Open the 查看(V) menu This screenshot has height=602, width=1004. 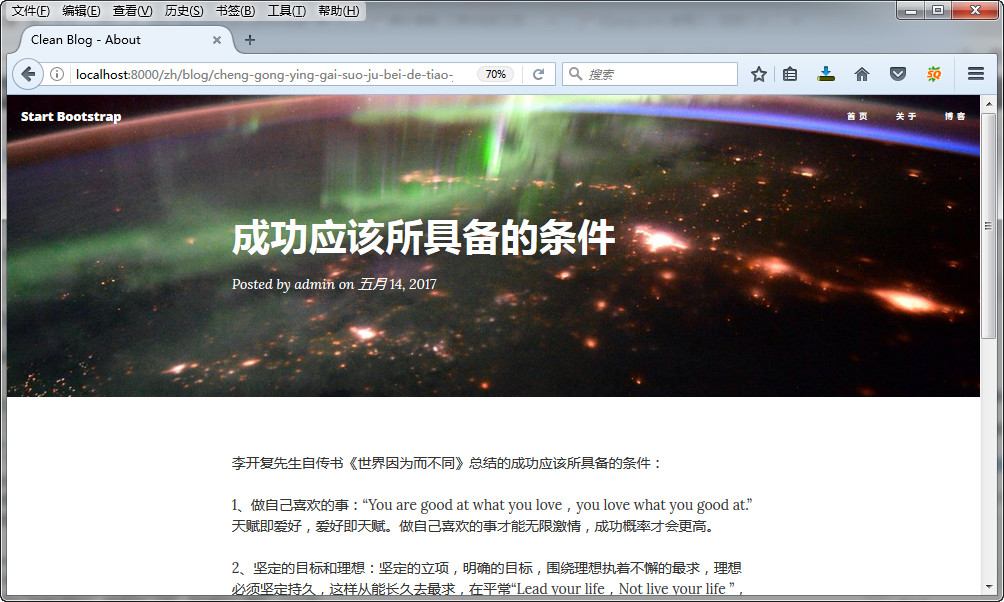(x=133, y=11)
